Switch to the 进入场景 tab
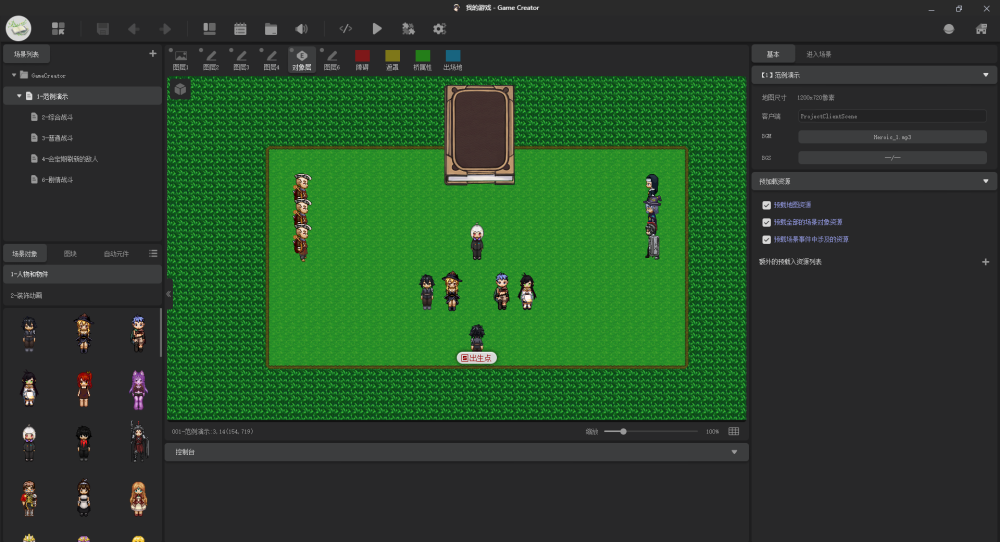 pyautogui.click(x=818, y=53)
